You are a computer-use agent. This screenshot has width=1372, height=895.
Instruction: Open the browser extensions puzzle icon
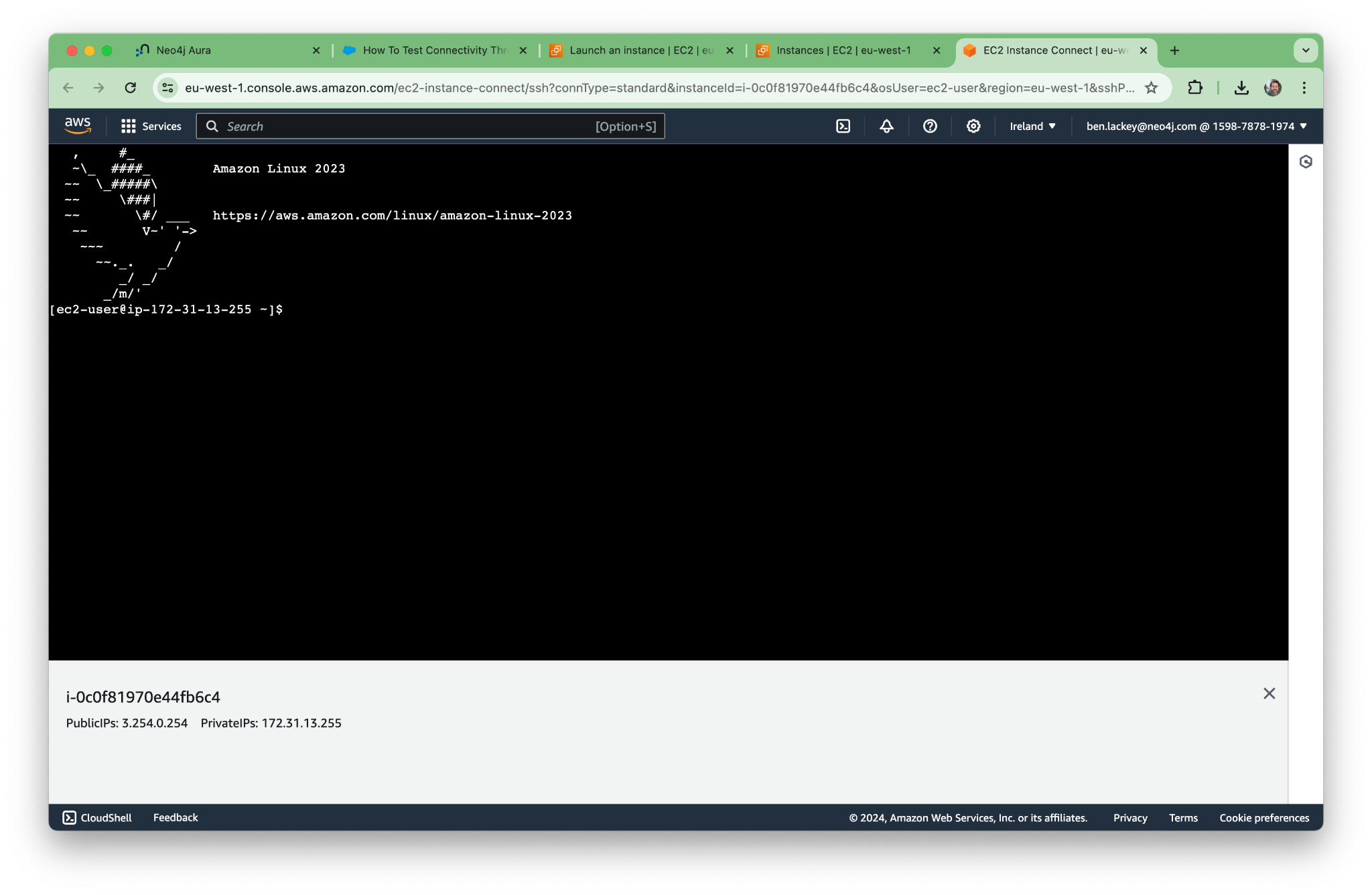(1195, 88)
